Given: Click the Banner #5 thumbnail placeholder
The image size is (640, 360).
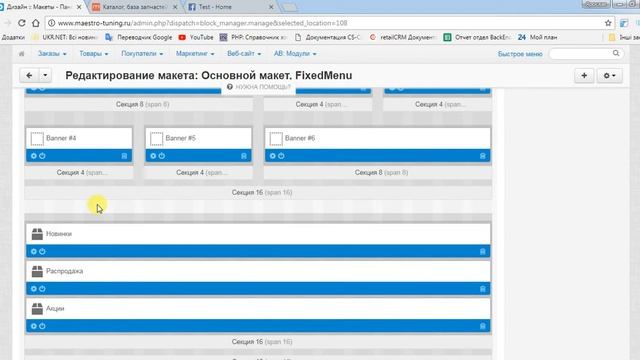Looking at the screenshot, I should [x=156, y=139].
